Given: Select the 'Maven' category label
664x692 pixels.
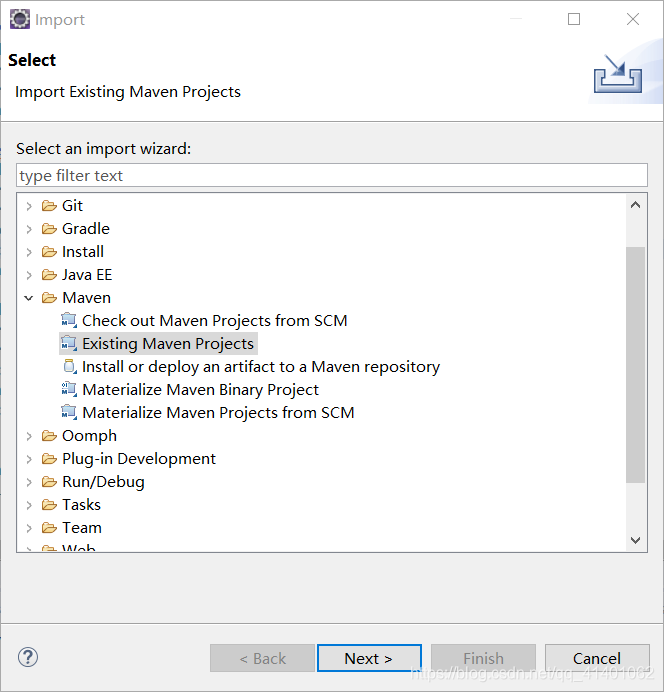Looking at the screenshot, I should [x=86, y=297].
